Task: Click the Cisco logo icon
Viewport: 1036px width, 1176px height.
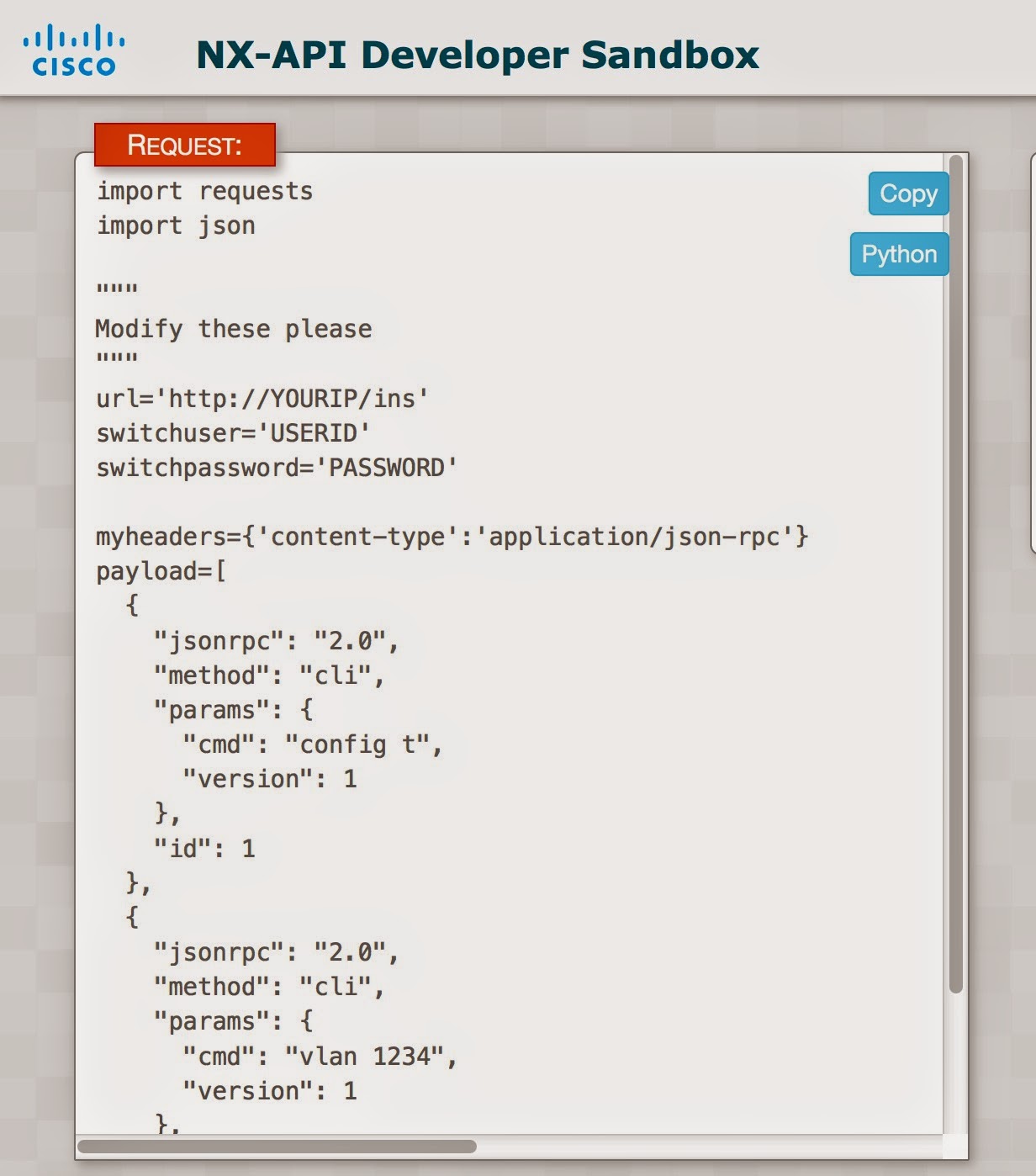Action: [74, 51]
